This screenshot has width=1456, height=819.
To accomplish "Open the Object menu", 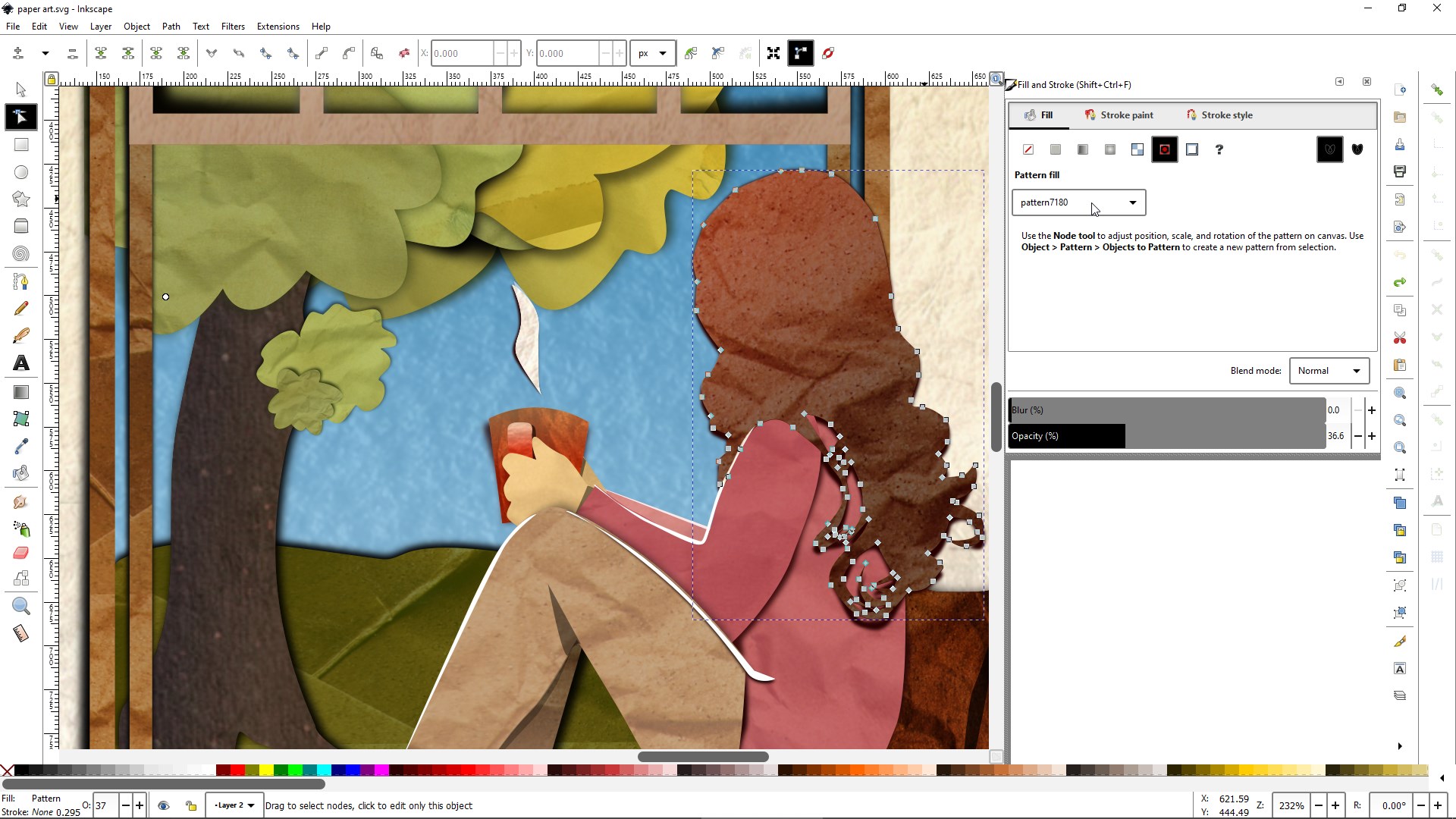I will [x=136, y=27].
